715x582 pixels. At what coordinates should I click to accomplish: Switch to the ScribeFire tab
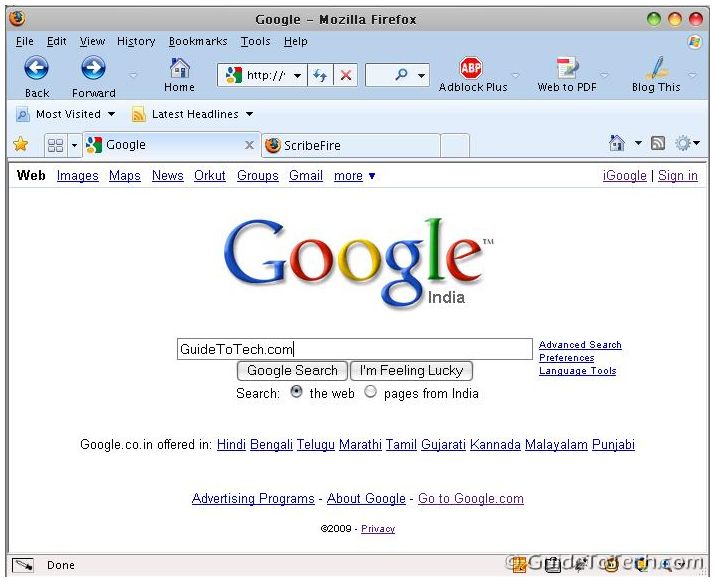point(351,146)
